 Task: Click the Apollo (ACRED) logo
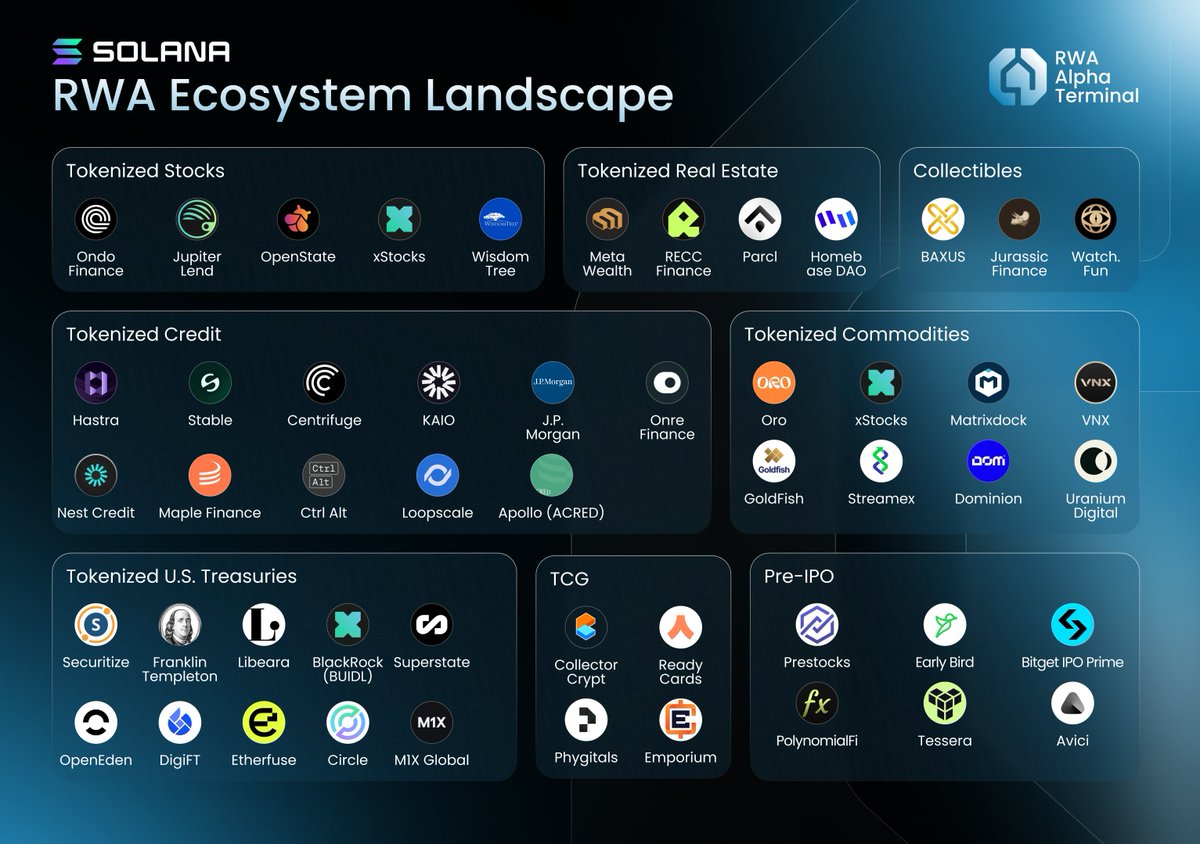pos(552,475)
